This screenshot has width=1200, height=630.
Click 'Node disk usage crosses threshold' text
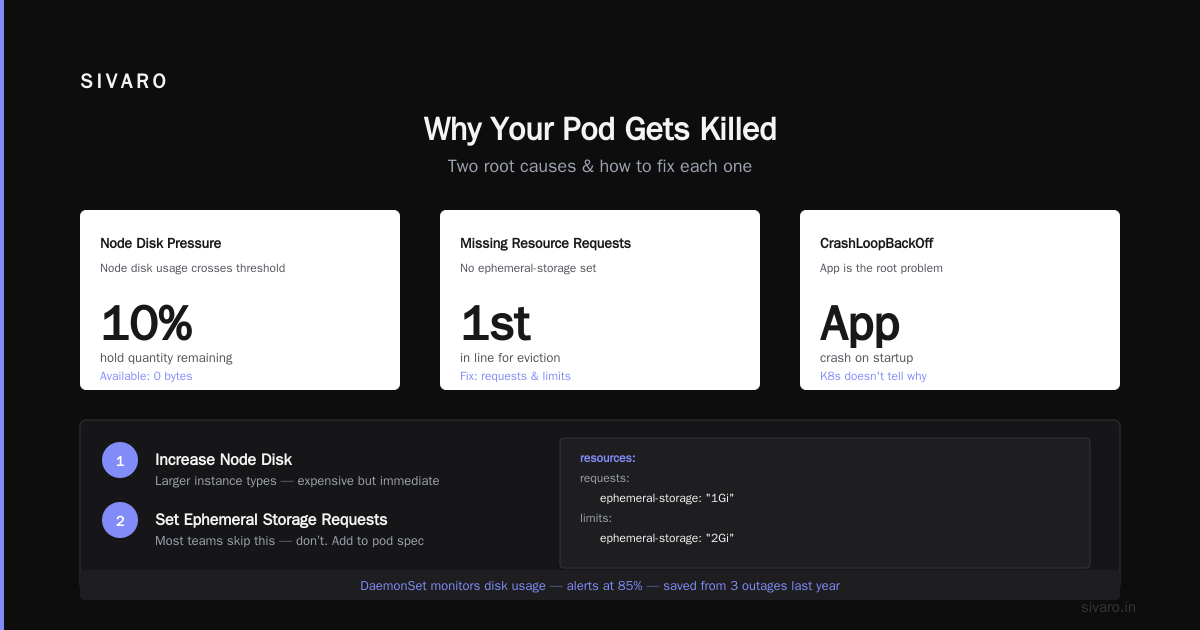[193, 268]
